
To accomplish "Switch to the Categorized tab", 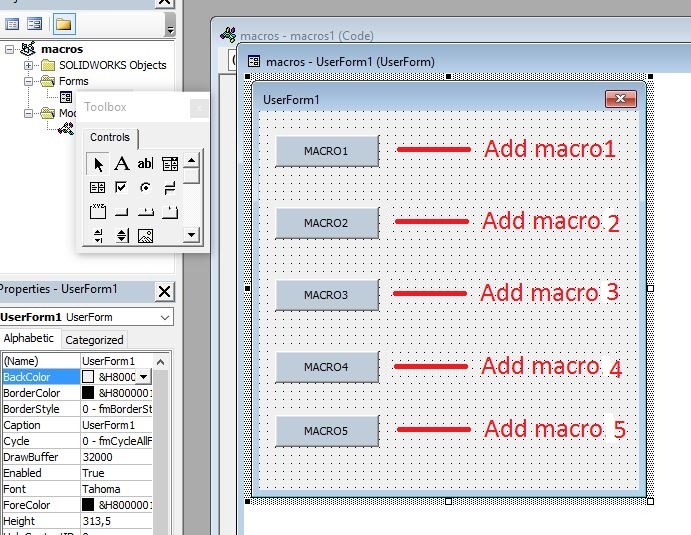I will pos(94,340).
